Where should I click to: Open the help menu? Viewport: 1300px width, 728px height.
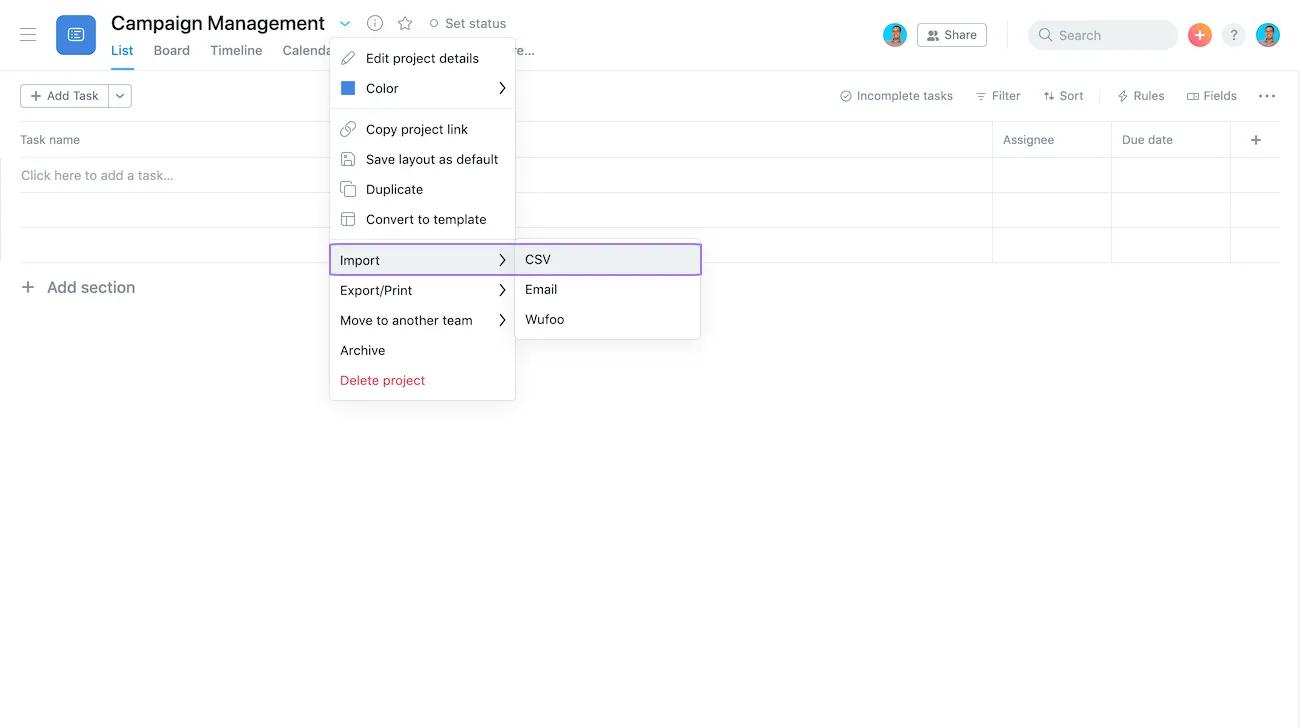click(1233, 34)
